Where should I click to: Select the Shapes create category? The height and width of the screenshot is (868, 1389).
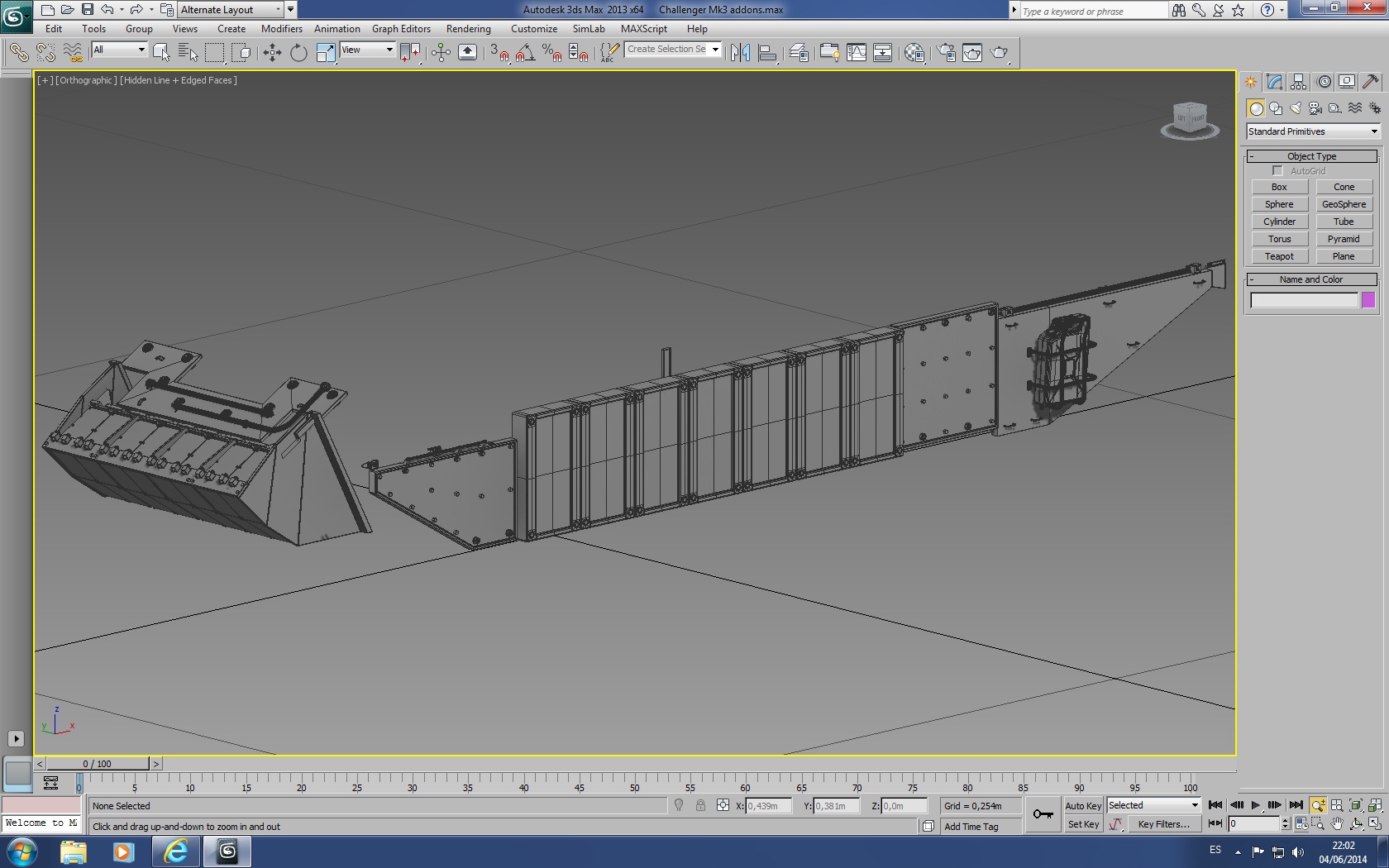pyautogui.click(x=1276, y=108)
